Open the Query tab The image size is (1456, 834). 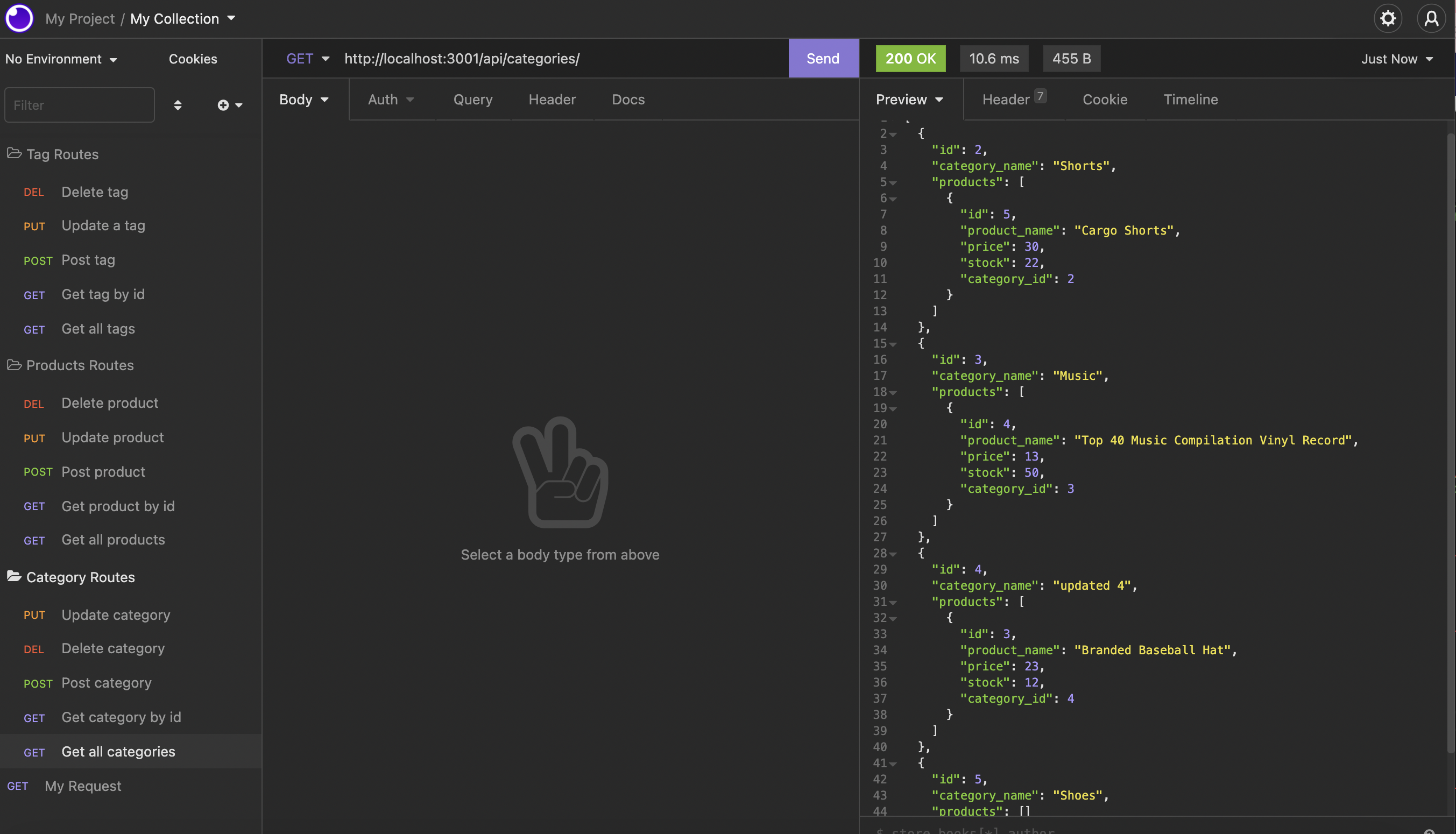[472, 100]
